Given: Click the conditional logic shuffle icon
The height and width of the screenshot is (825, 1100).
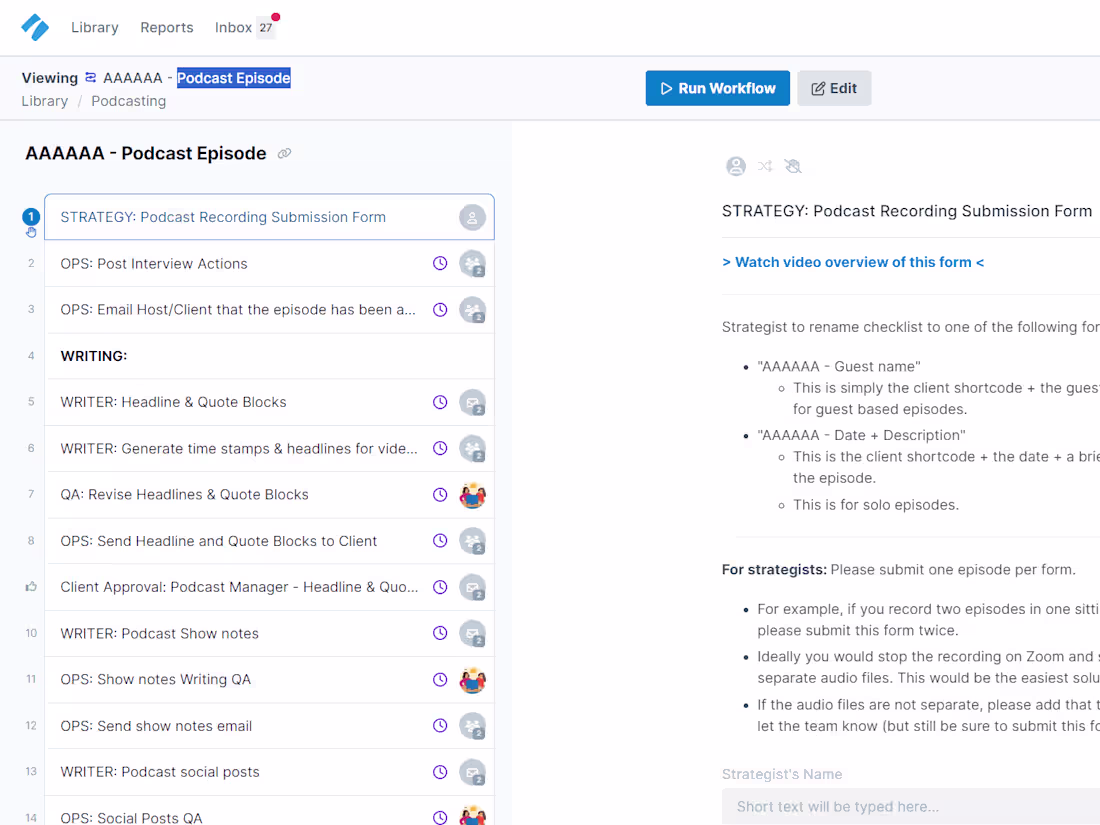Looking at the screenshot, I should pyautogui.click(x=765, y=166).
